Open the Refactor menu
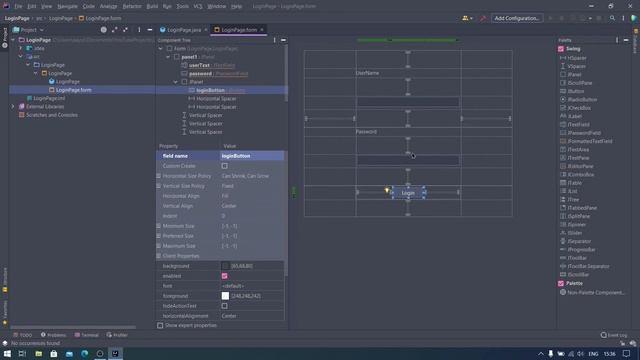640x360 pixels. (x=132, y=6)
